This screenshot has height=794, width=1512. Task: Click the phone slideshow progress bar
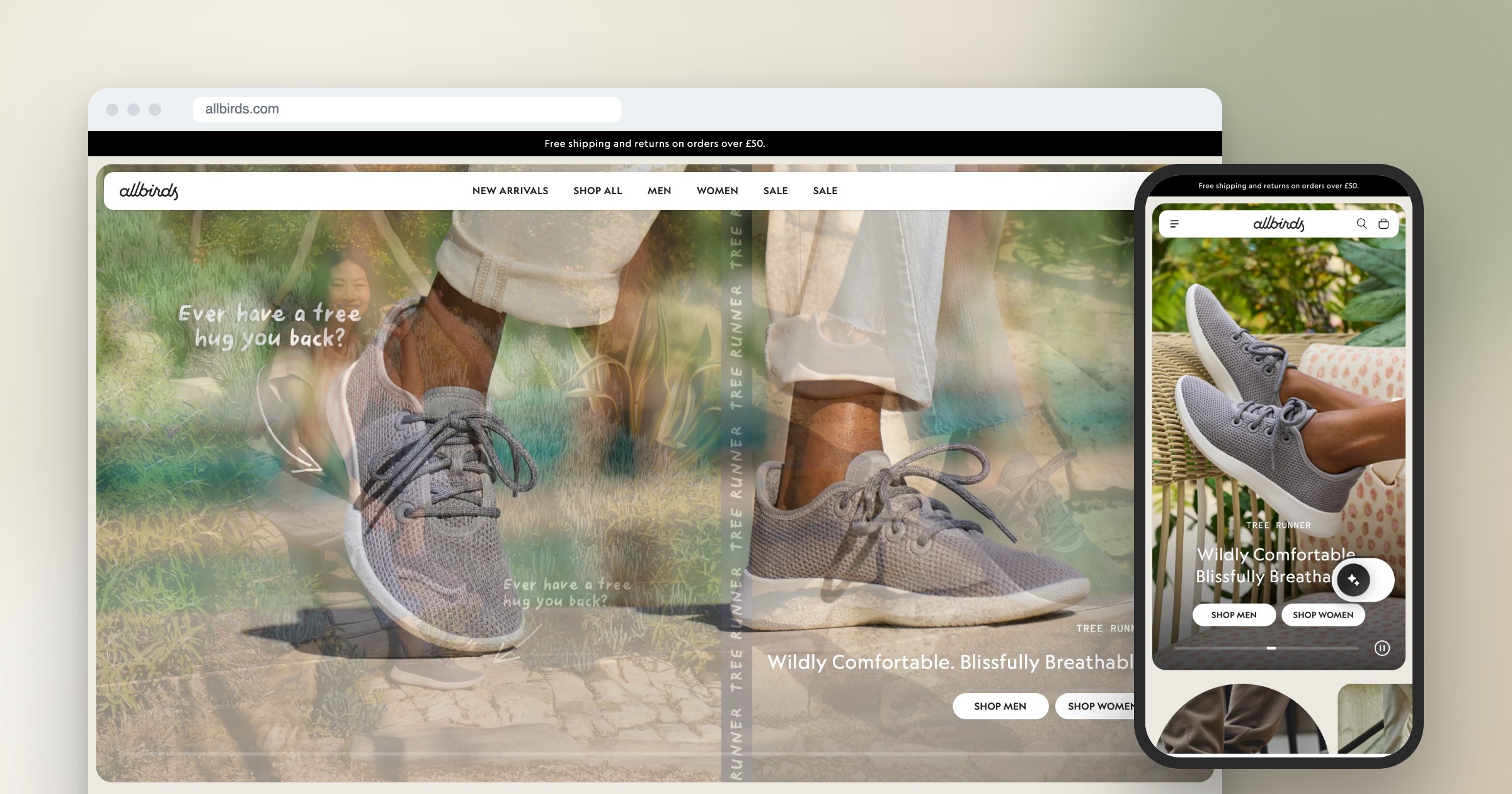[1266, 648]
